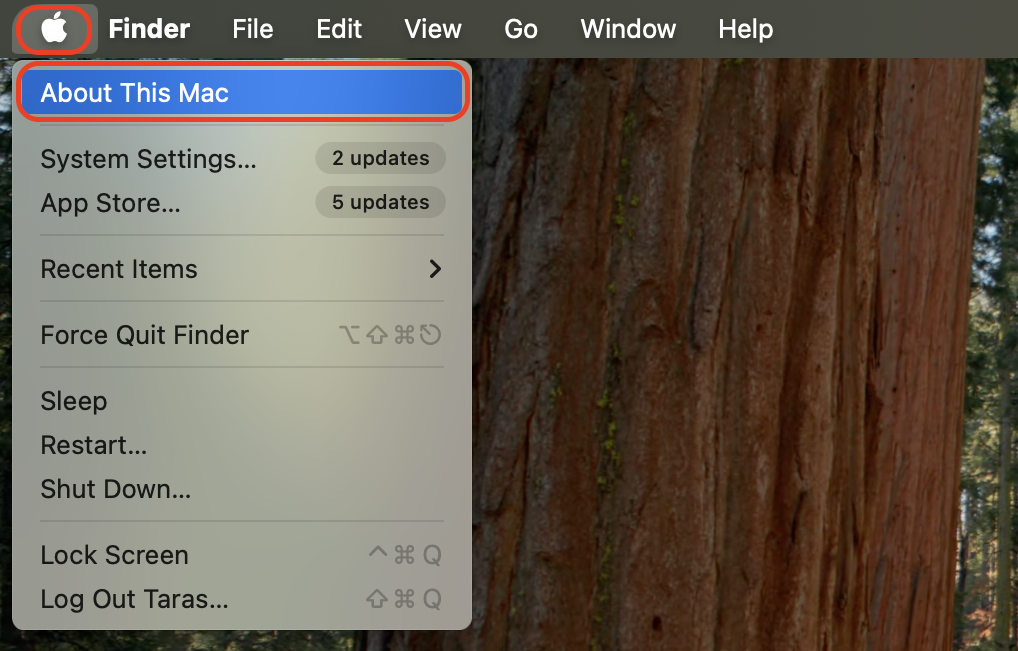Select Force Quit Finder
1018x651 pixels.
pos(144,335)
